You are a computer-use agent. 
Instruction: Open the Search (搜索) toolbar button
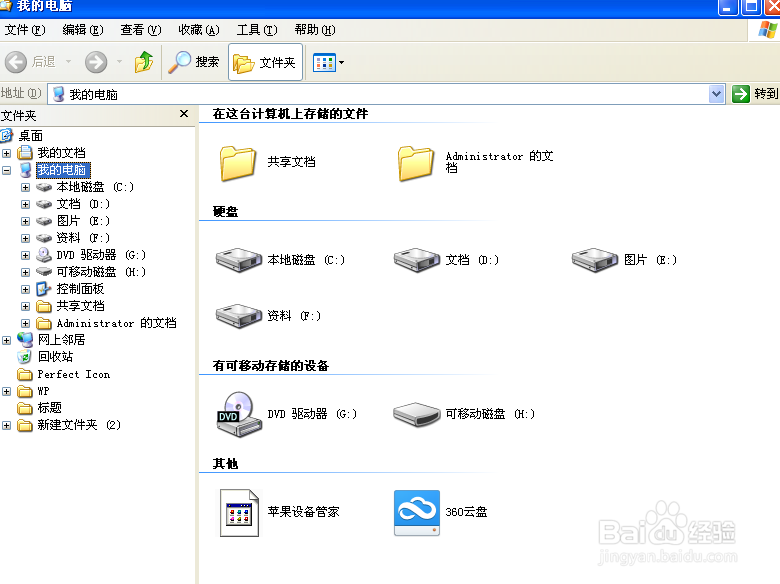[x=194, y=62]
